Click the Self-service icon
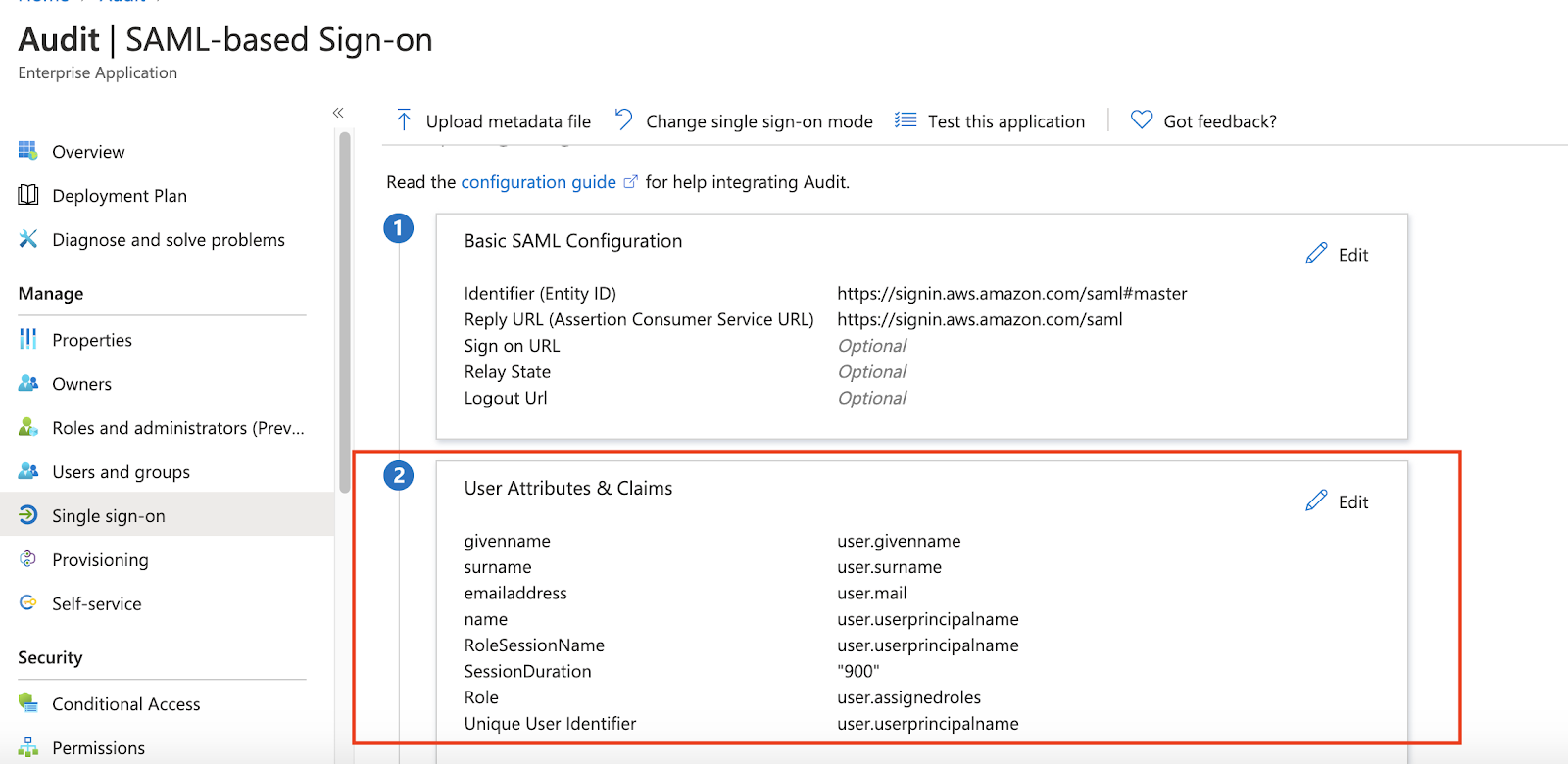The height and width of the screenshot is (764, 1568). [27, 603]
